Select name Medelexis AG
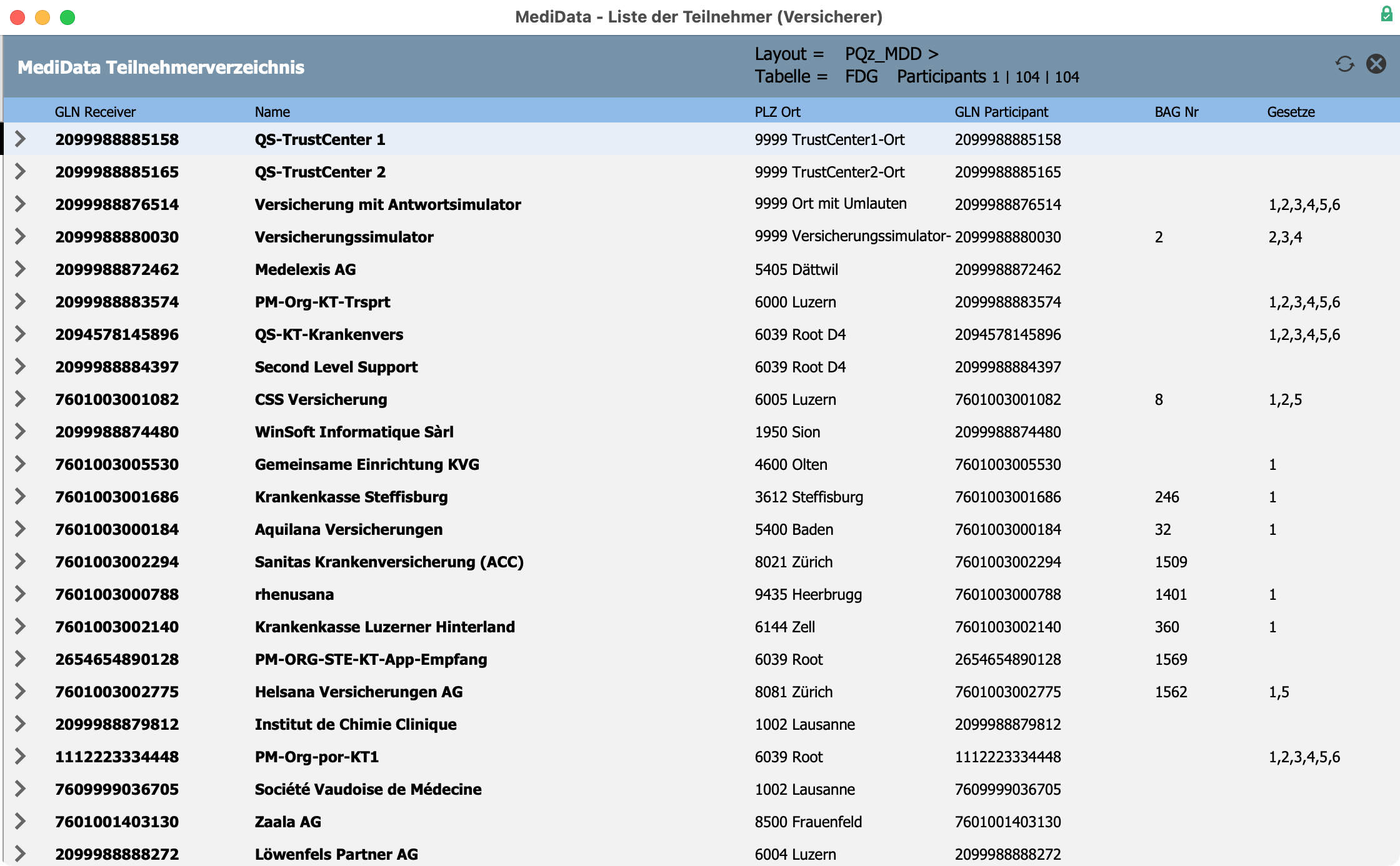This screenshot has width=1400, height=866. (305, 269)
